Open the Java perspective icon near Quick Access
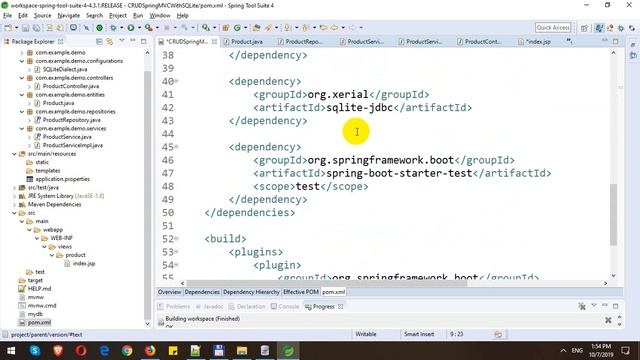Viewport: 640px width, 360px height. coord(599,28)
